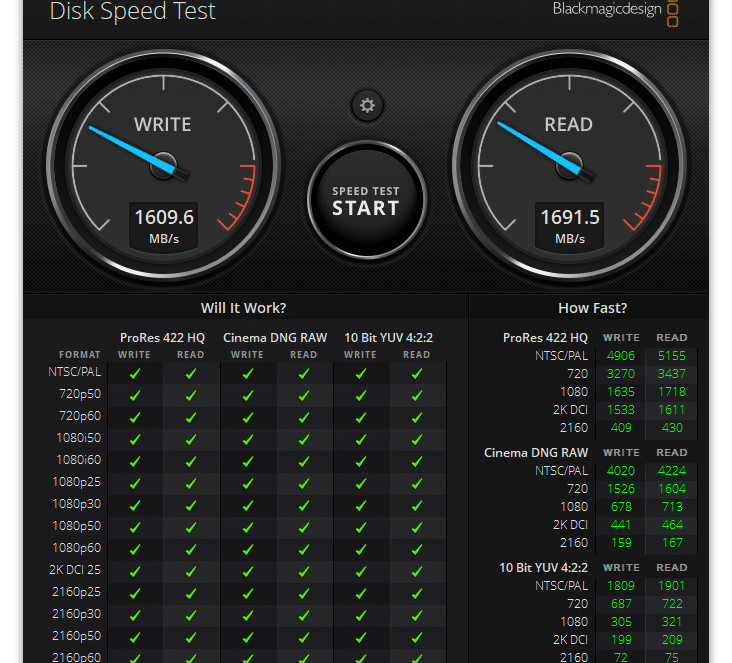
Task: Click Cinema DNG RAW NTSC/PAL write value 4020
Action: click(x=620, y=471)
